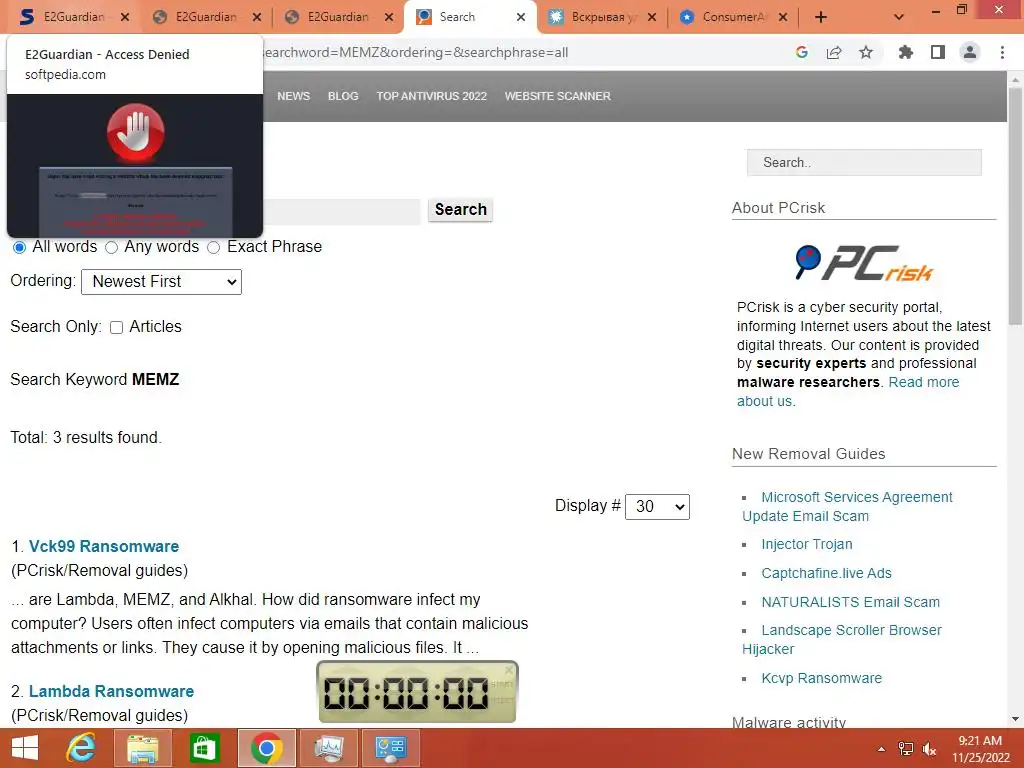This screenshot has width=1024, height=768.
Task: Close the ConsumerA tab
Action: [x=783, y=17]
